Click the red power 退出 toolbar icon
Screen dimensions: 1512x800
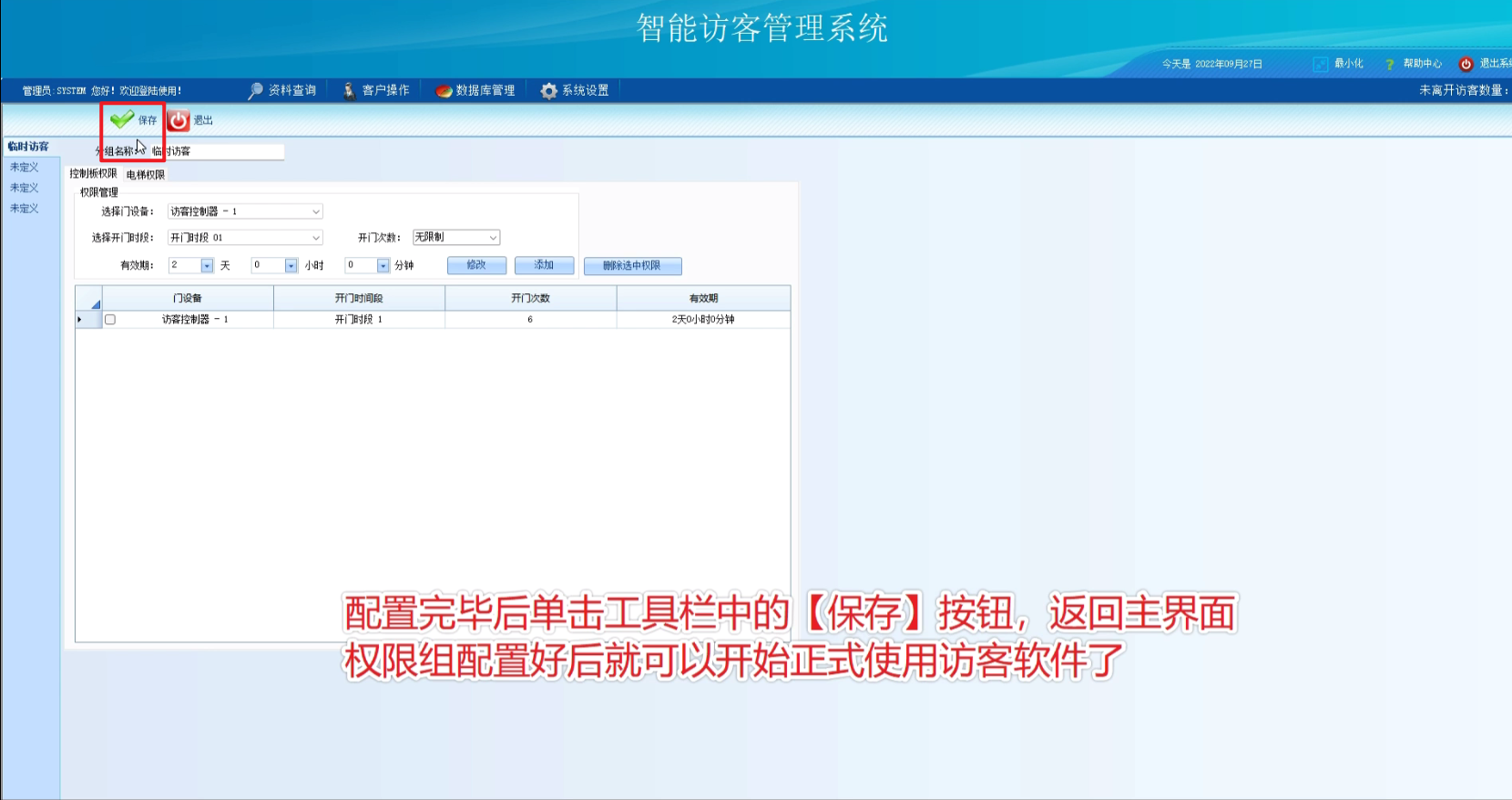coord(179,120)
